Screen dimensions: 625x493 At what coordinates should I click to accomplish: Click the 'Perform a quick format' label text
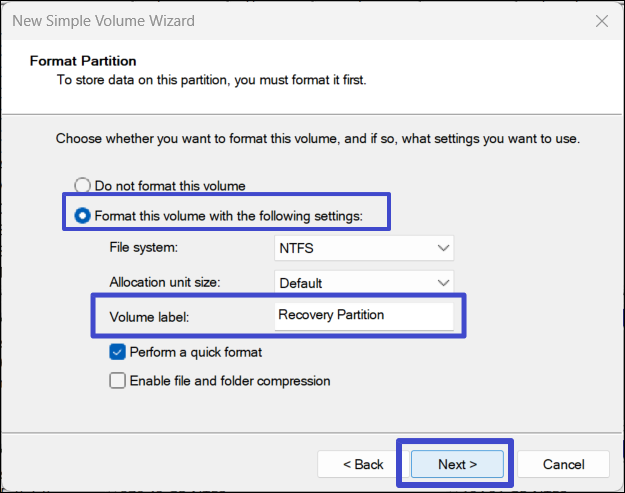click(196, 352)
